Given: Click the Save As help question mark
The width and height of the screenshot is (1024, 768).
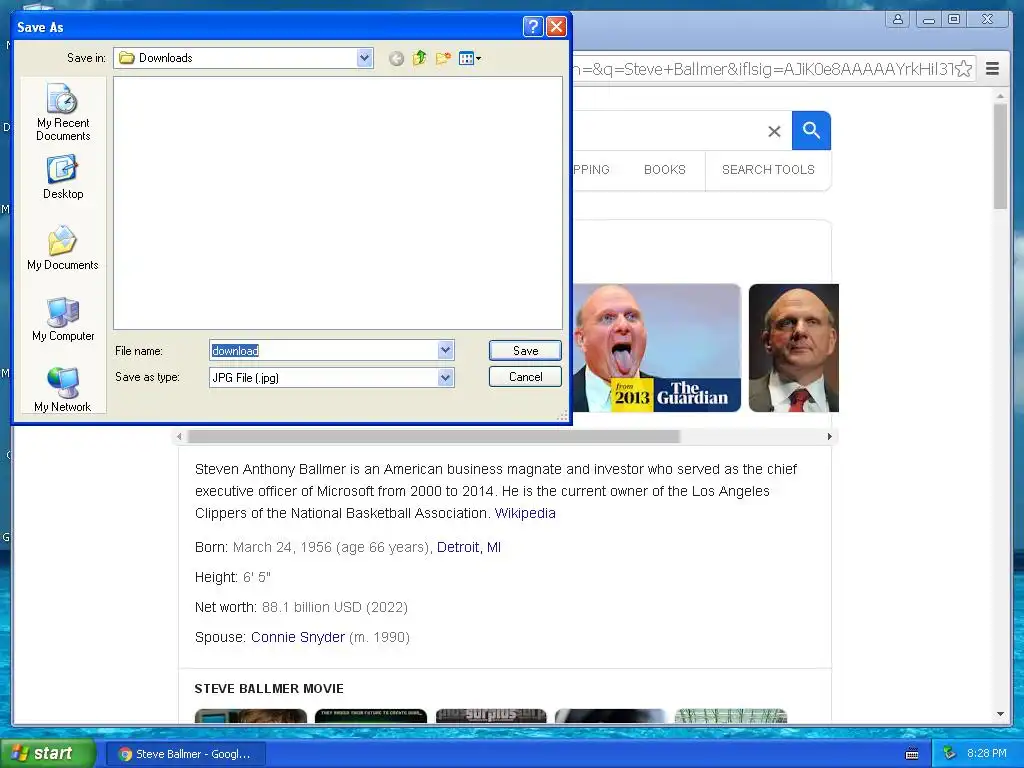Looking at the screenshot, I should pyautogui.click(x=533, y=27).
